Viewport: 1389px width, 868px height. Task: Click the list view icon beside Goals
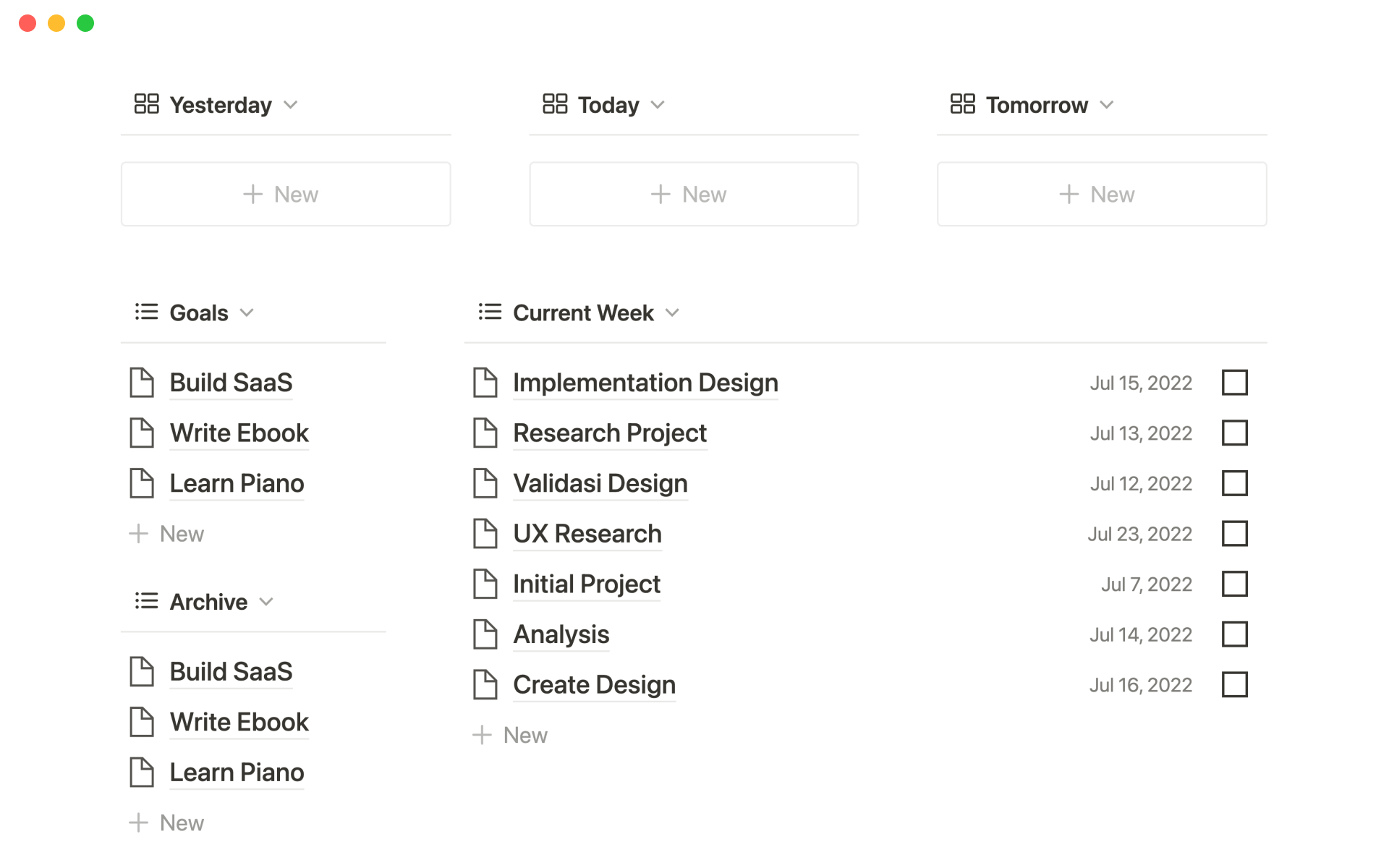[x=146, y=312]
